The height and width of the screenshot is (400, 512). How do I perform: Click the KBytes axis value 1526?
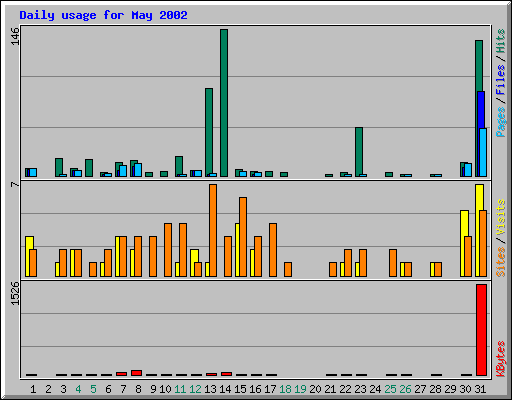tap(15, 293)
